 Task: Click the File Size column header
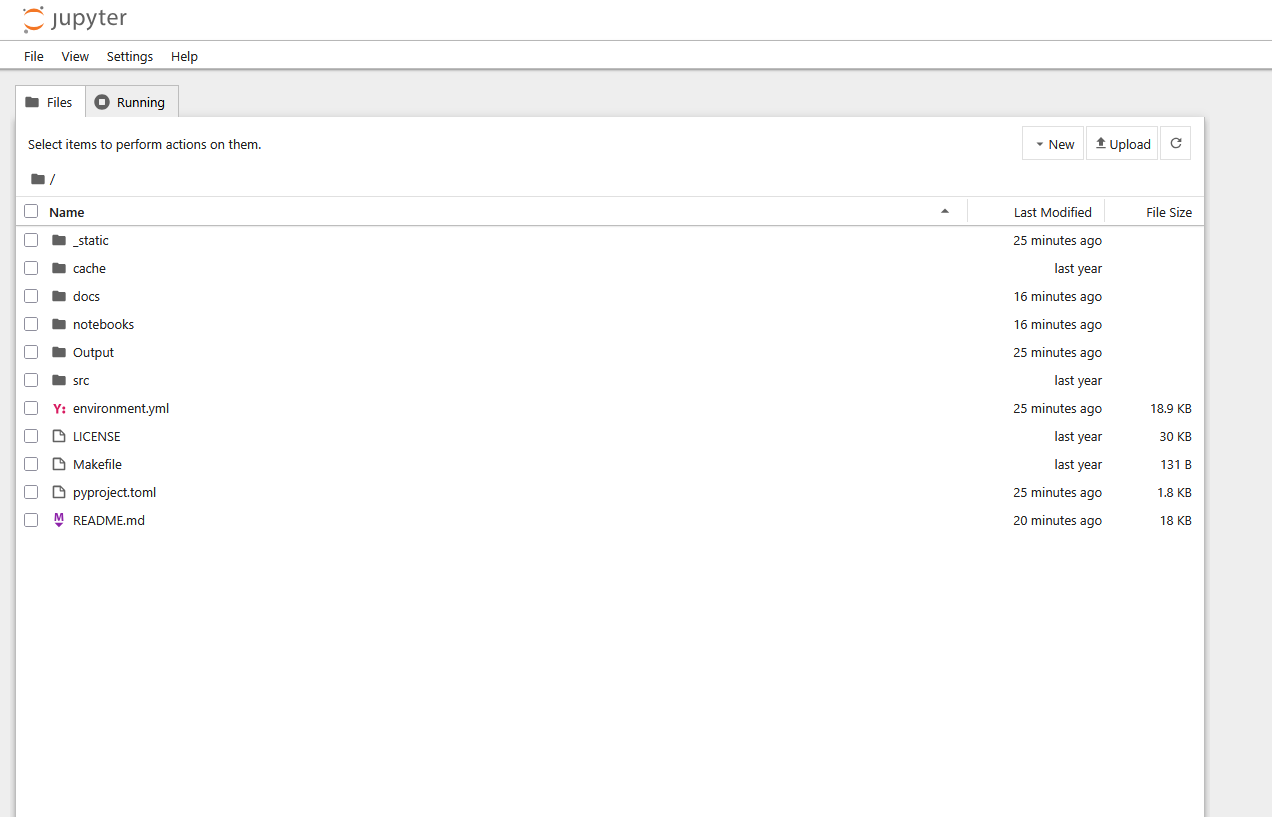(1168, 211)
